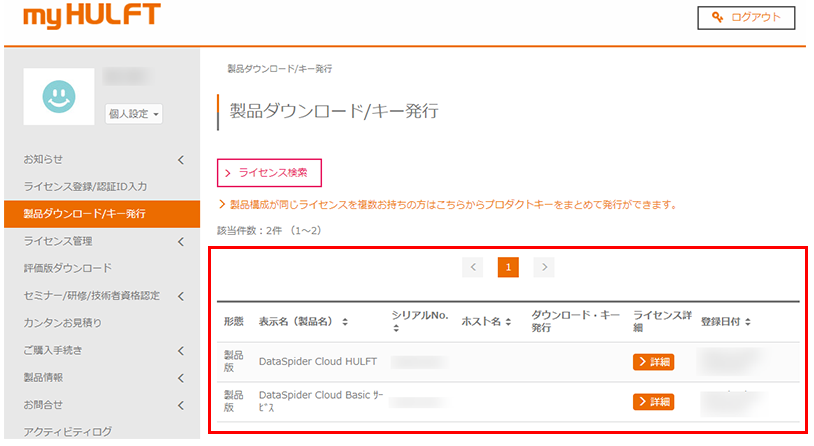Open ライセンス登録/認証ID入力 in sidebar
Viewport: 814px width, 446px height.
point(86,186)
